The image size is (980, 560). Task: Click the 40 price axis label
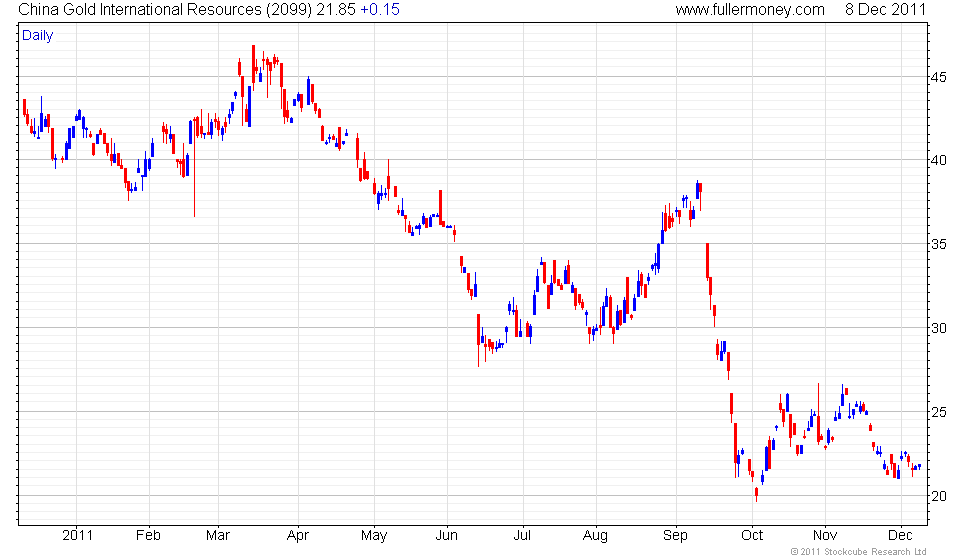939,160
